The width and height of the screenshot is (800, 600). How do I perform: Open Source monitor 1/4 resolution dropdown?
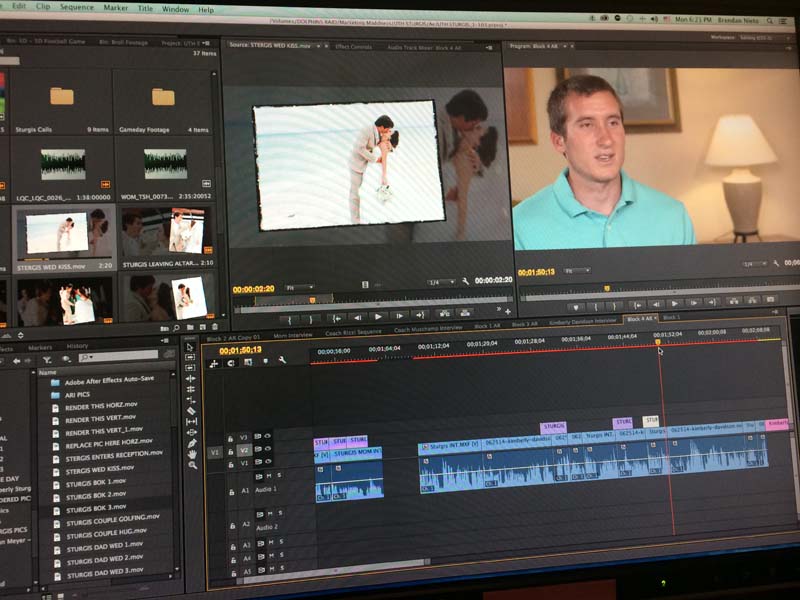pos(441,282)
